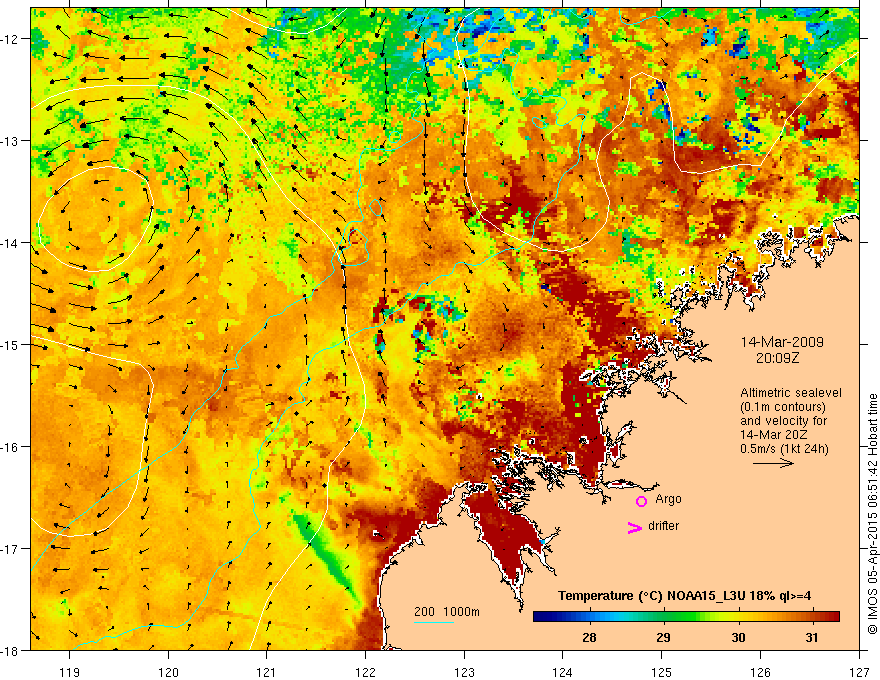Viewport: 880px width, 680px height.
Task: Click the latitude axis label -17
Action: click(10, 549)
